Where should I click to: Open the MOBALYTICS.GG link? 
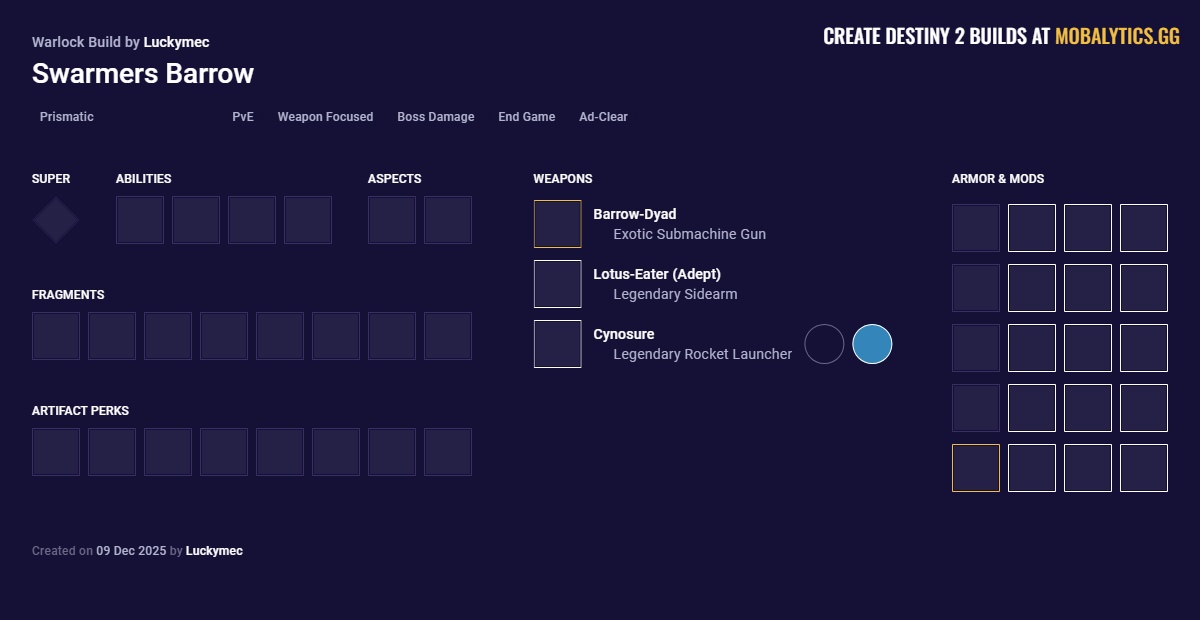tap(1117, 37)
